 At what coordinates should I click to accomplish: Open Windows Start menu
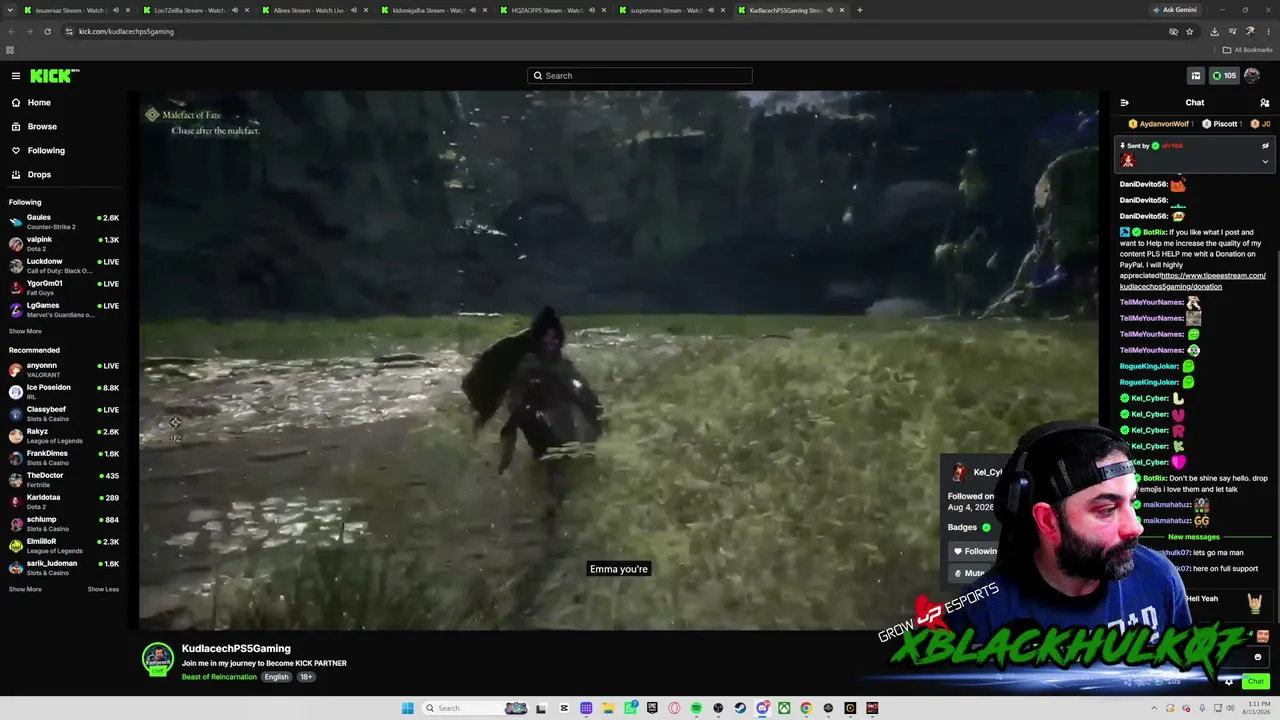[407, 708]
